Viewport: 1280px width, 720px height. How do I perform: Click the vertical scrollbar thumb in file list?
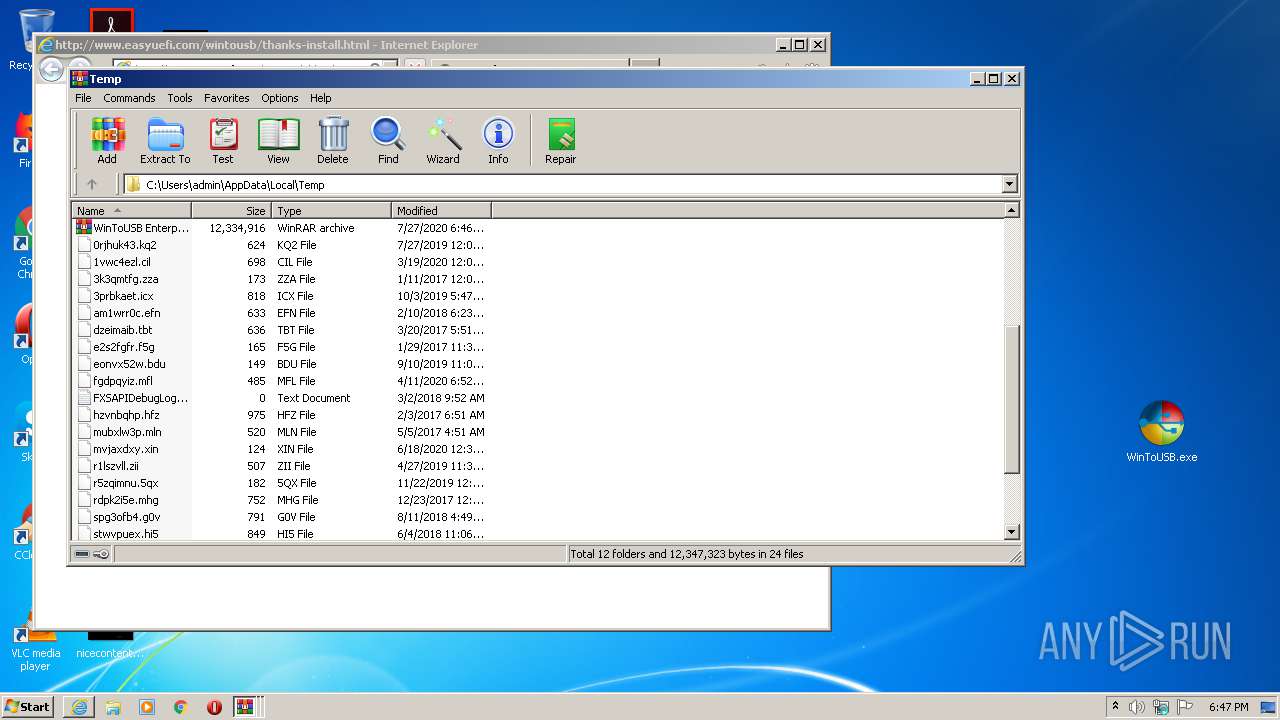tap(1011, 399)
